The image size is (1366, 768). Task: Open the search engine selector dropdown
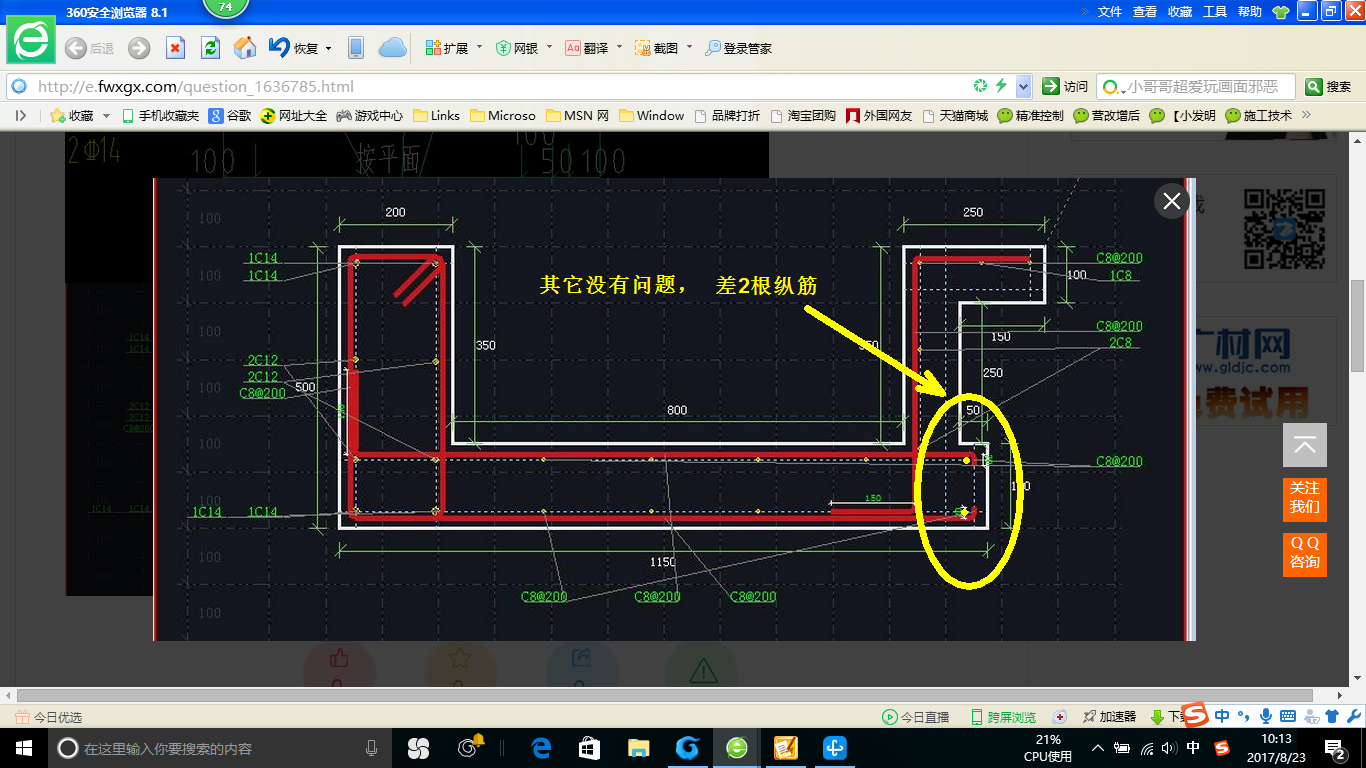tap(1112, 87)
